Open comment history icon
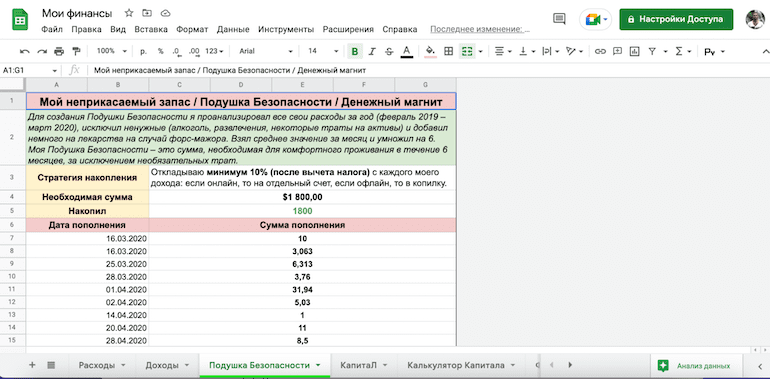The image size is (770, 379). 559,19
